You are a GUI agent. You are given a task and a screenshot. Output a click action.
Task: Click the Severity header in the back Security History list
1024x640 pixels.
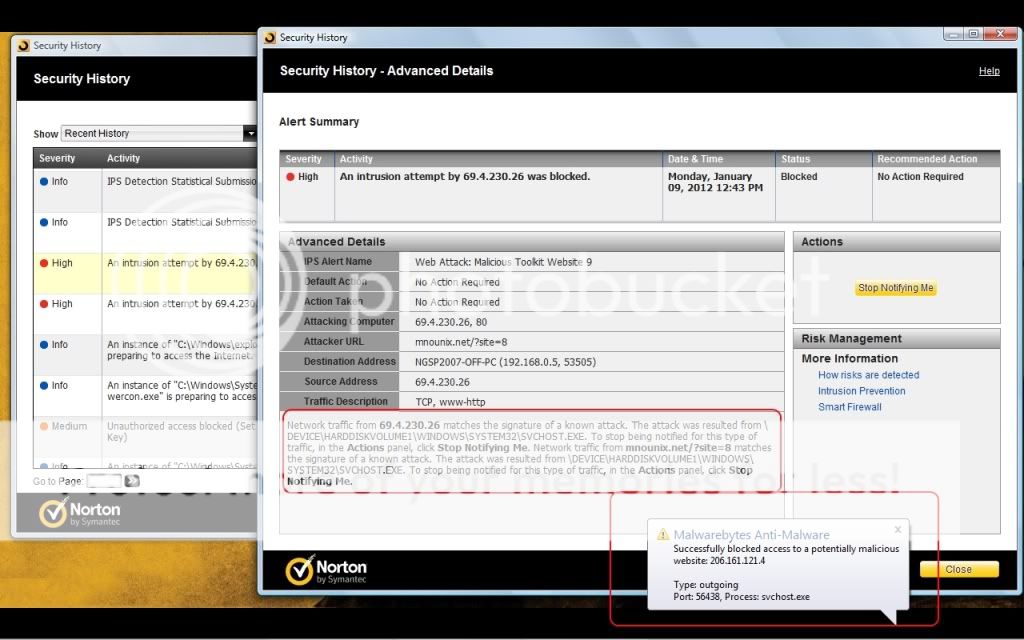pyautogui.click(x=67, y=158)
